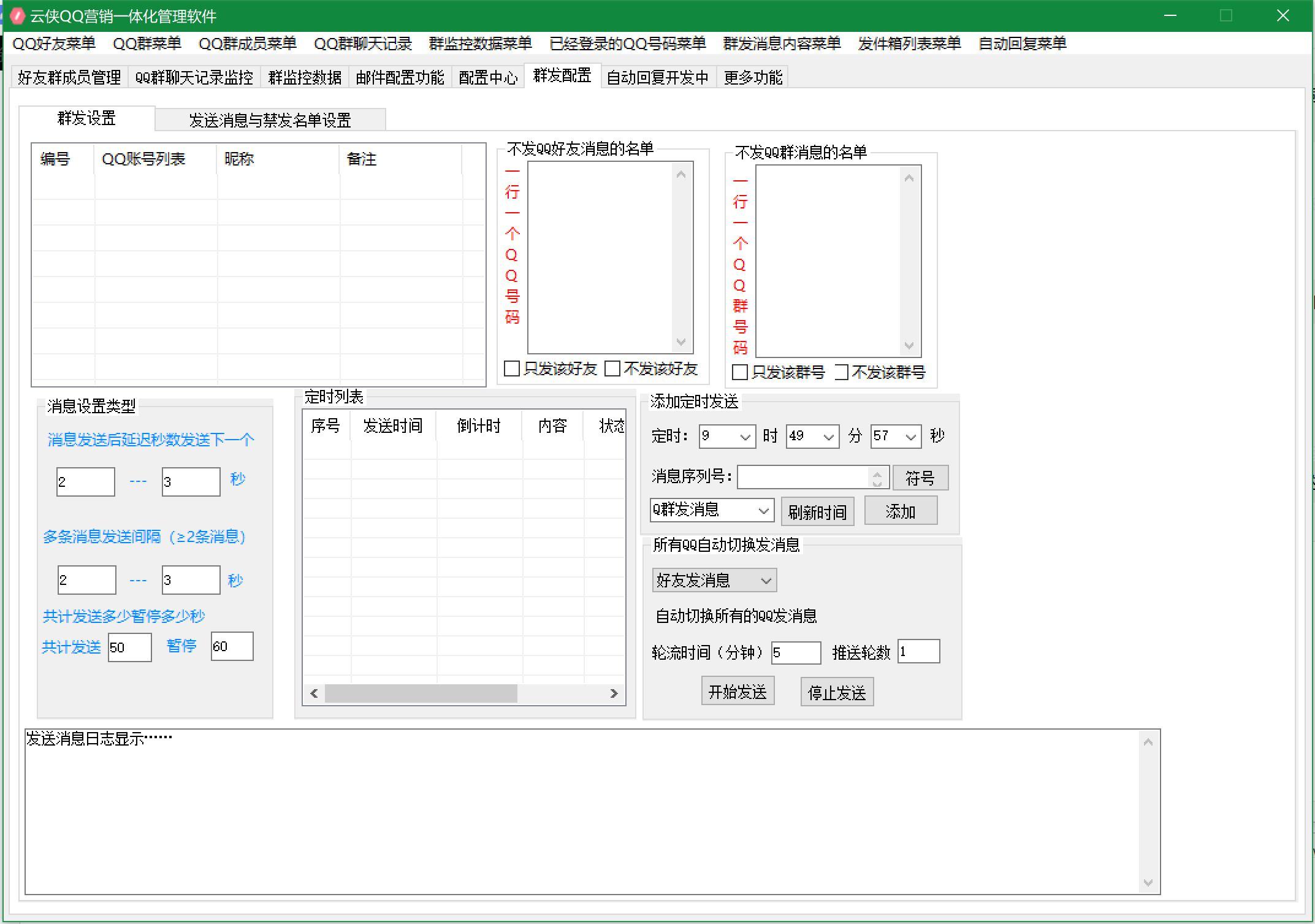The image size is (1315, 924).
Task: Toggle the 只发该群号 checkbox
Action: (x=779, y=372)
